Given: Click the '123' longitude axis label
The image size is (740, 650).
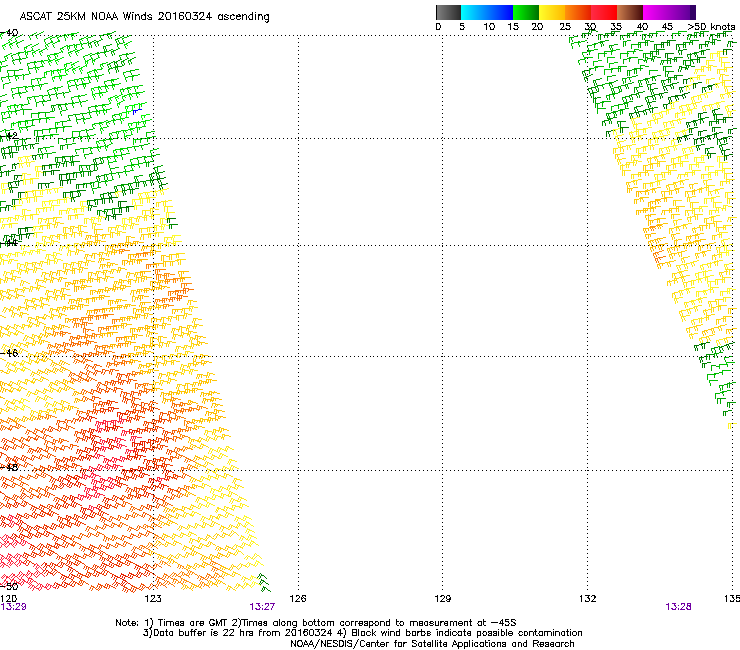Looking at the screenshot, I should click(153, 599).
